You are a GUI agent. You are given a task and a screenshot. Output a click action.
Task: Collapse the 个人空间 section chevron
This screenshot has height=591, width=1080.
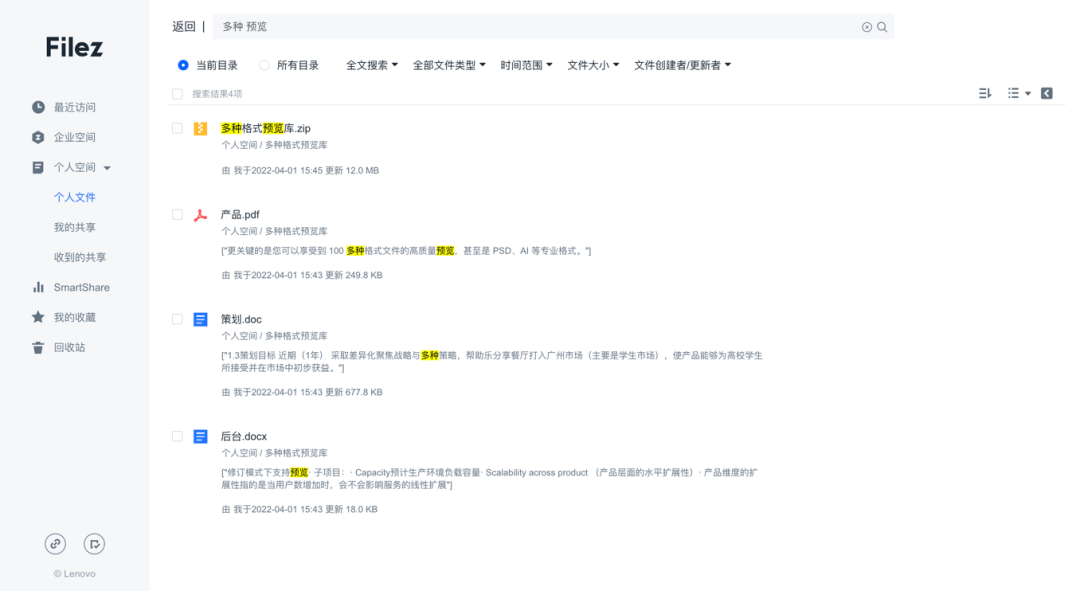coord(108,167)
